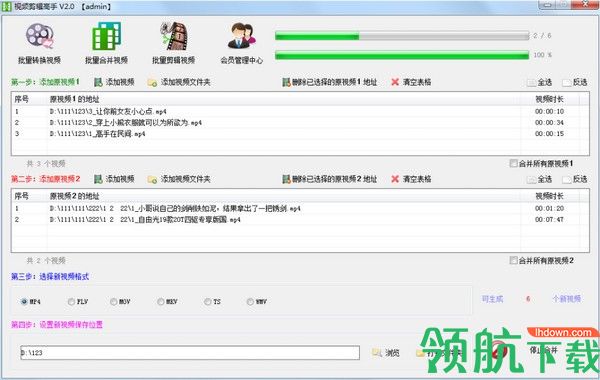Screen dimensions: 600x380
Task: Click the 共 2 个视频 count text
Action: click(x=46, y=261)
